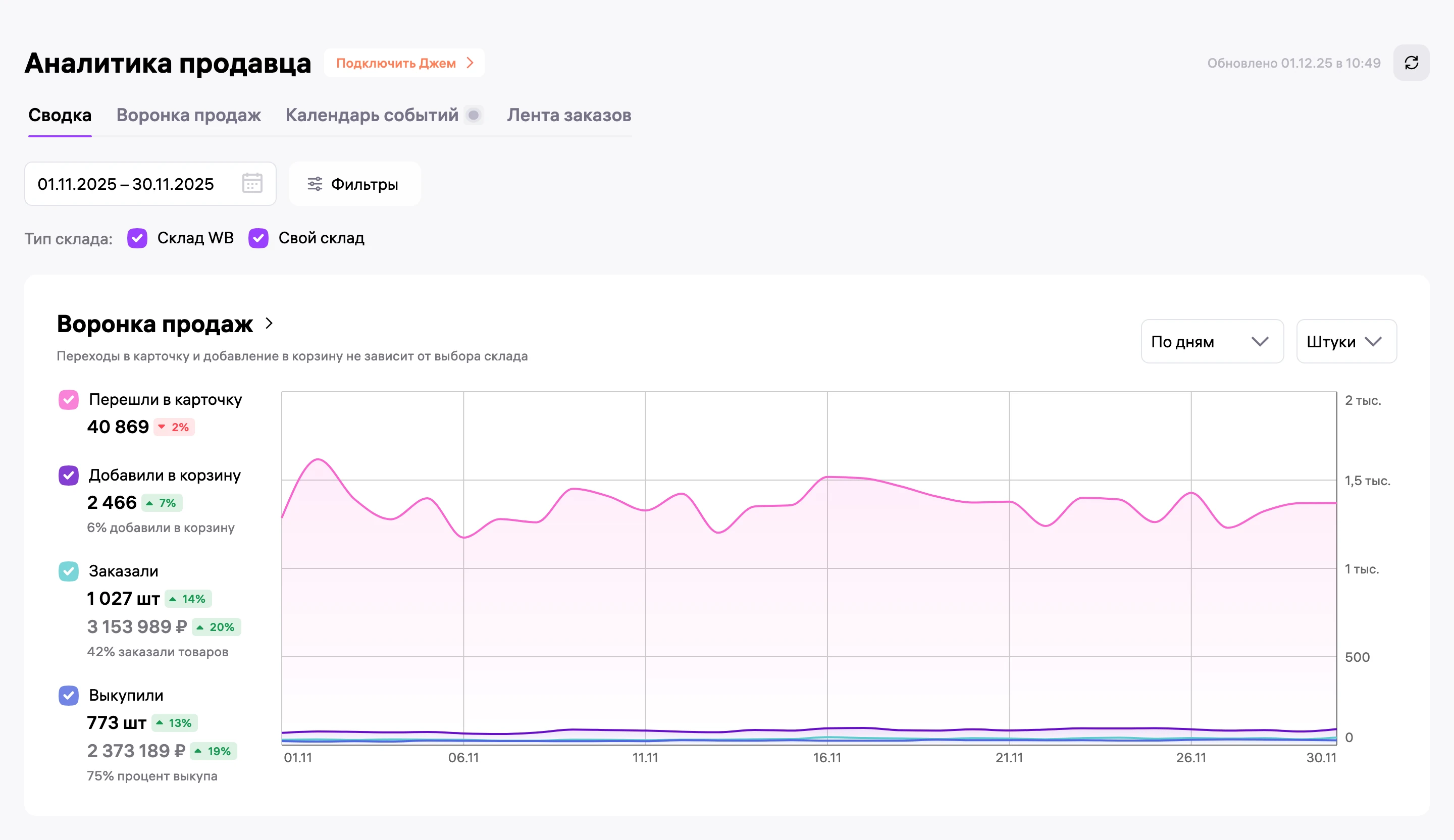Open the Штуки units dropdown

(1346, 342)
